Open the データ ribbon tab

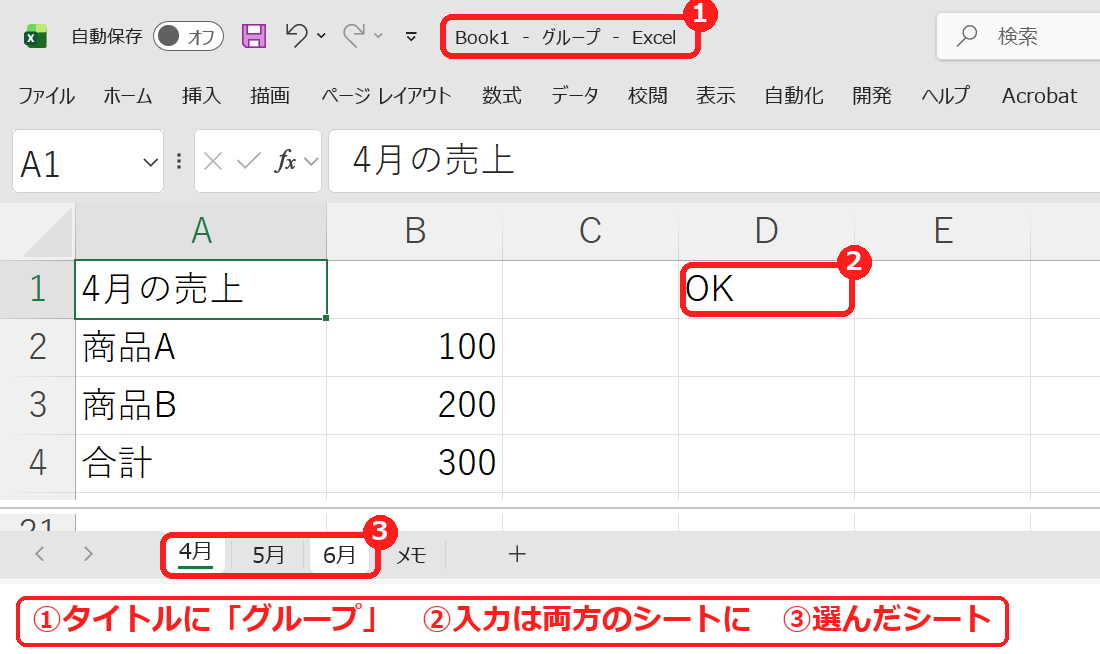tap(575, 95)
